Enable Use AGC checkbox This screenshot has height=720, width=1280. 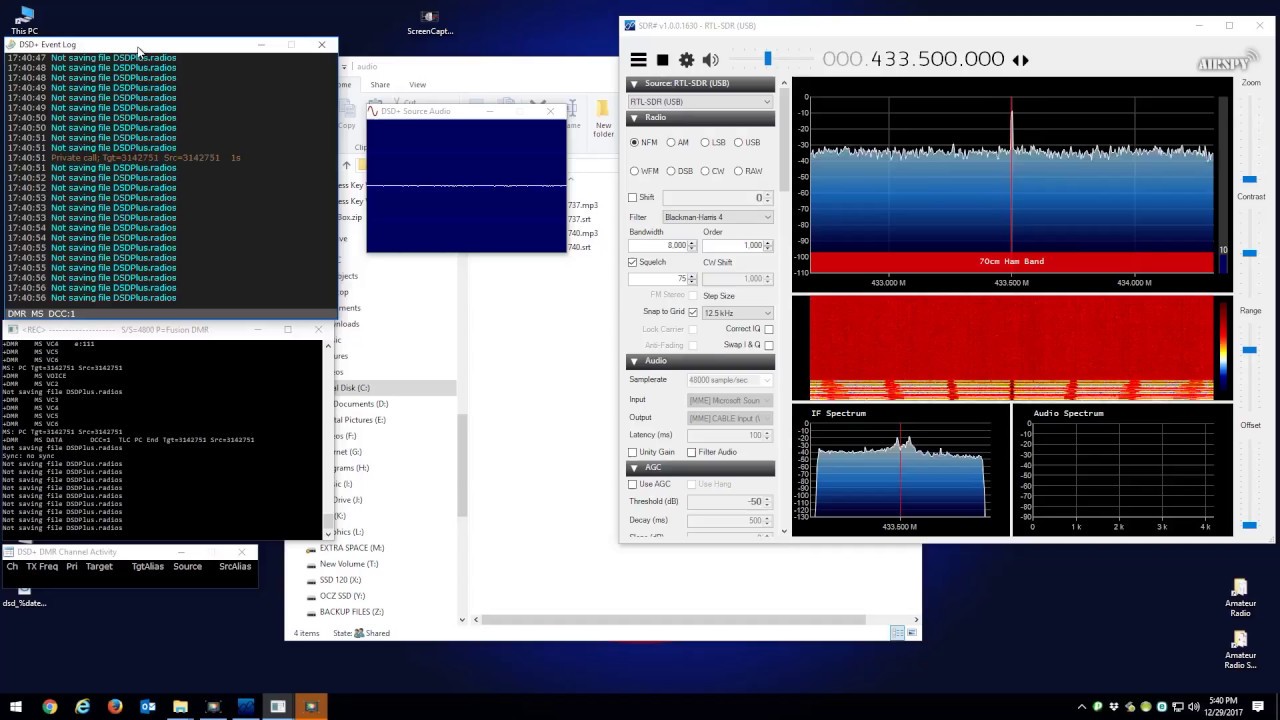click(x=632, y=484)
